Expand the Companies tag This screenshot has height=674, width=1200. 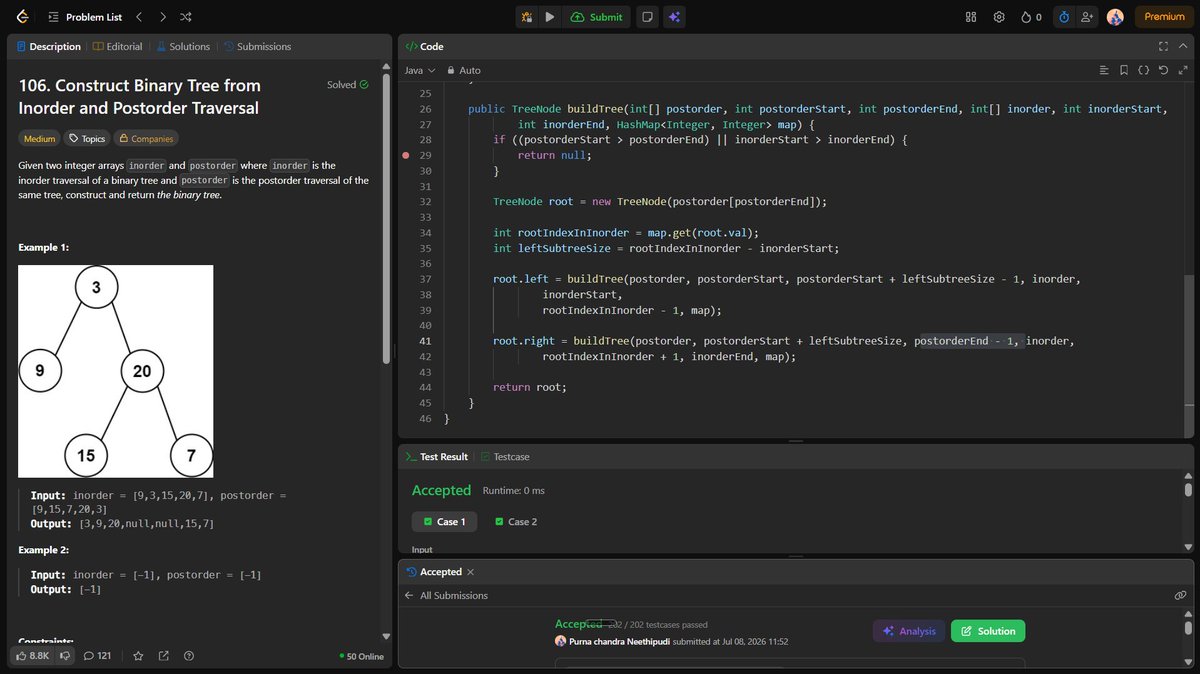pos(146,139)
